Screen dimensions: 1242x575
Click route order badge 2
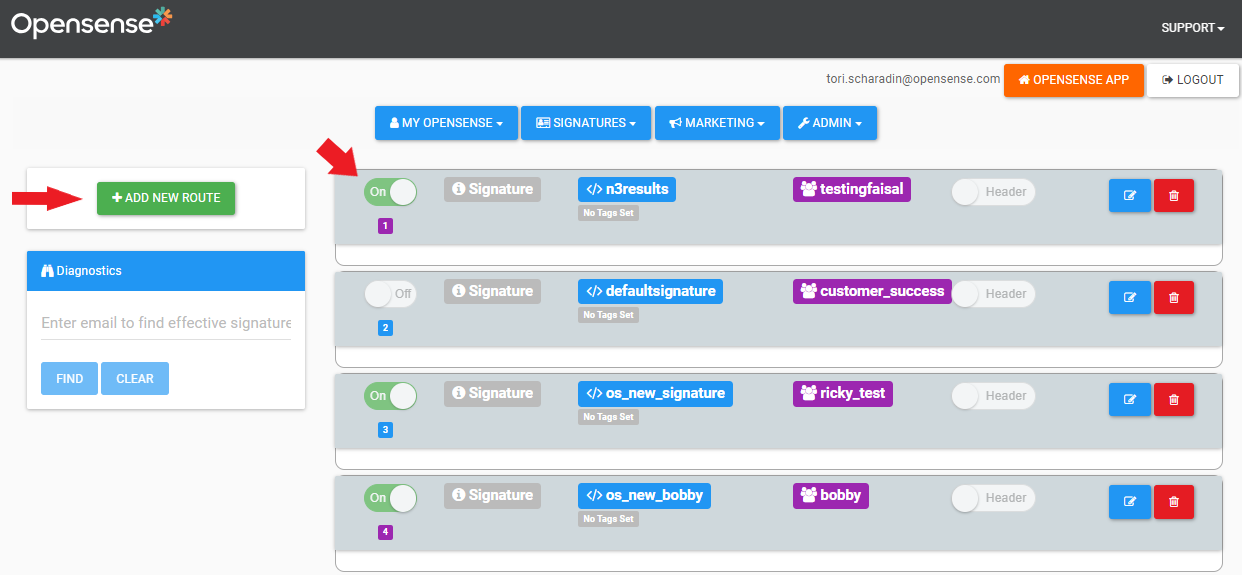(x=386, y=328)
